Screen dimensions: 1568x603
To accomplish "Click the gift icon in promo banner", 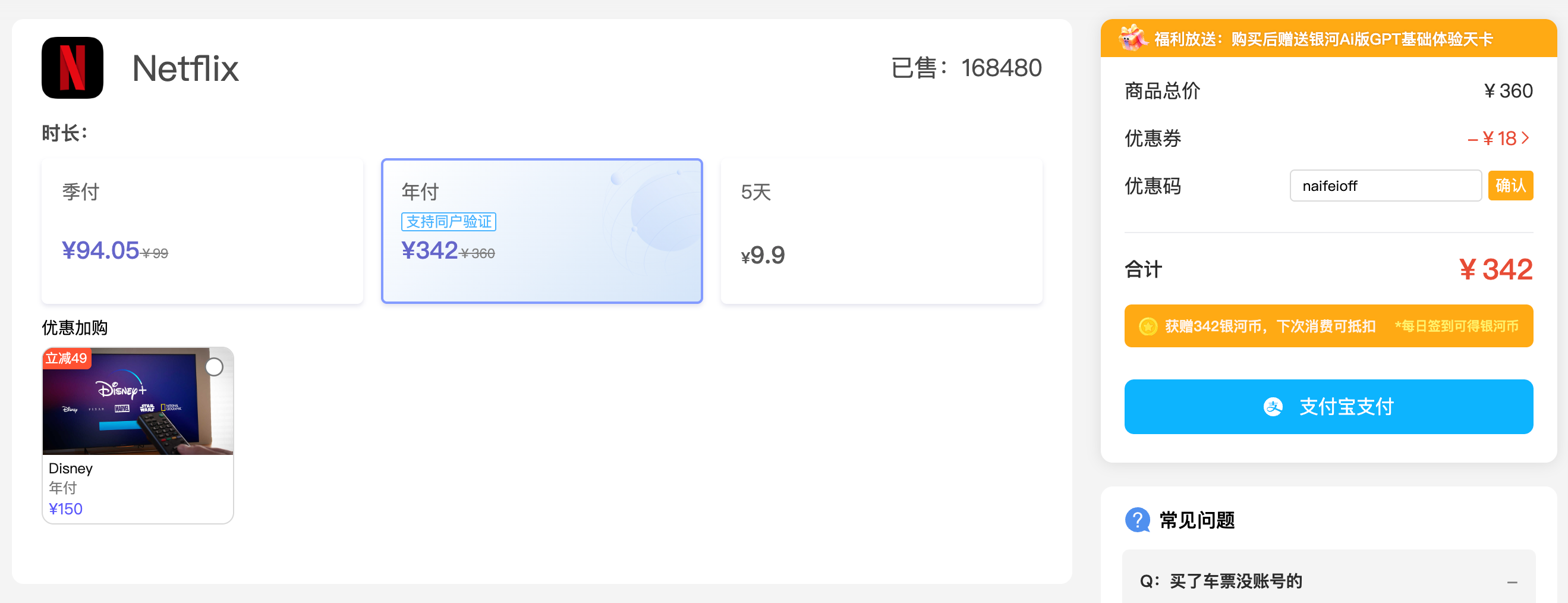I will point(1132,39).
